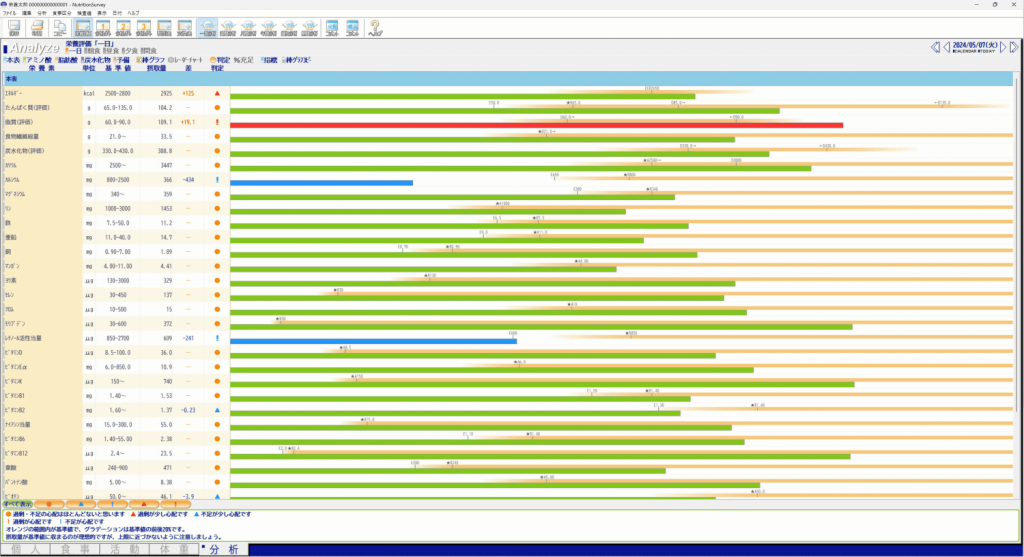Click 棒グラフコピー to copy bar graph

click(x=296, y=60)
